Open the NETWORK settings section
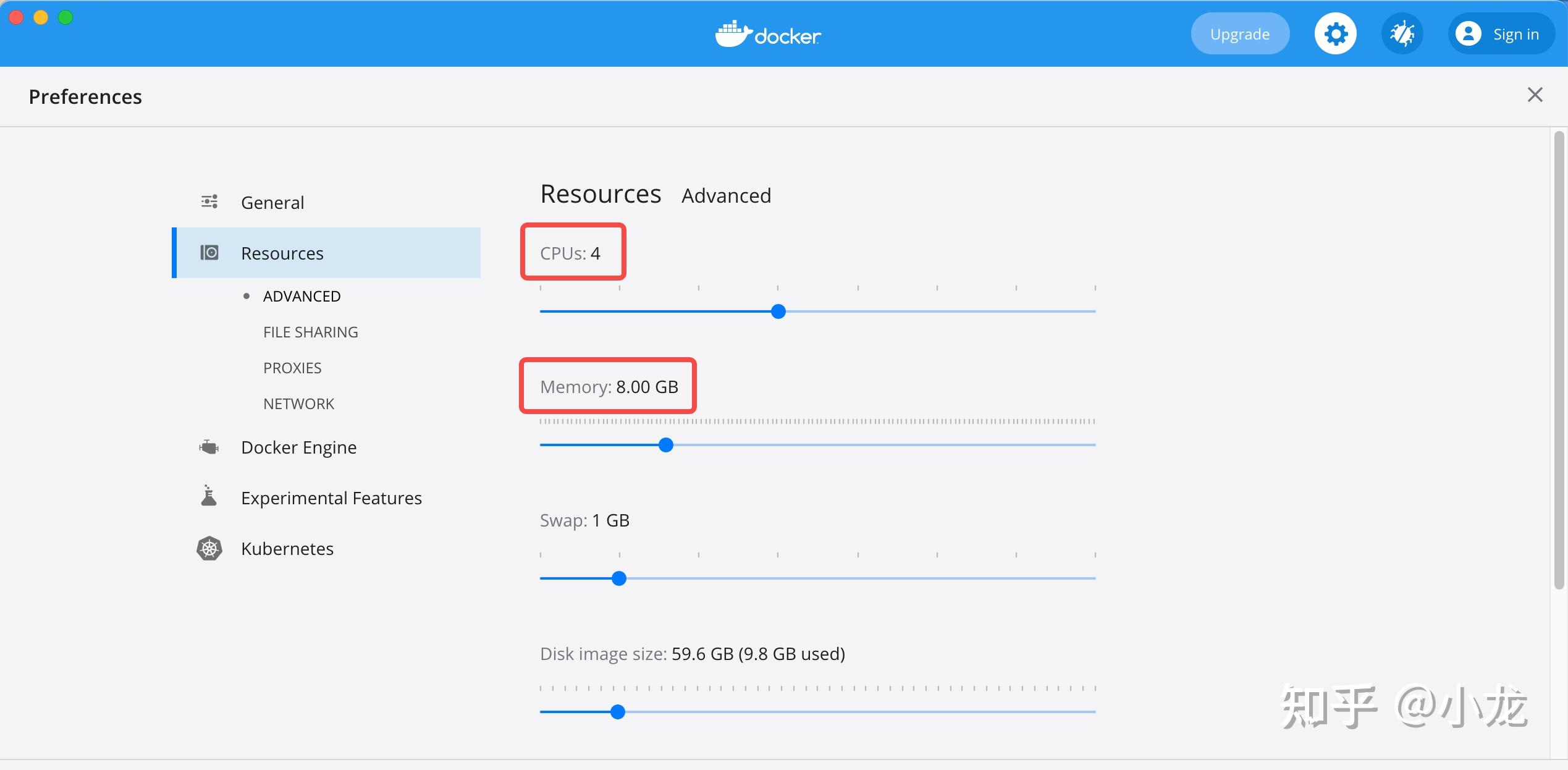Screen dimensions: 1568x770 (x=298, y=404)
